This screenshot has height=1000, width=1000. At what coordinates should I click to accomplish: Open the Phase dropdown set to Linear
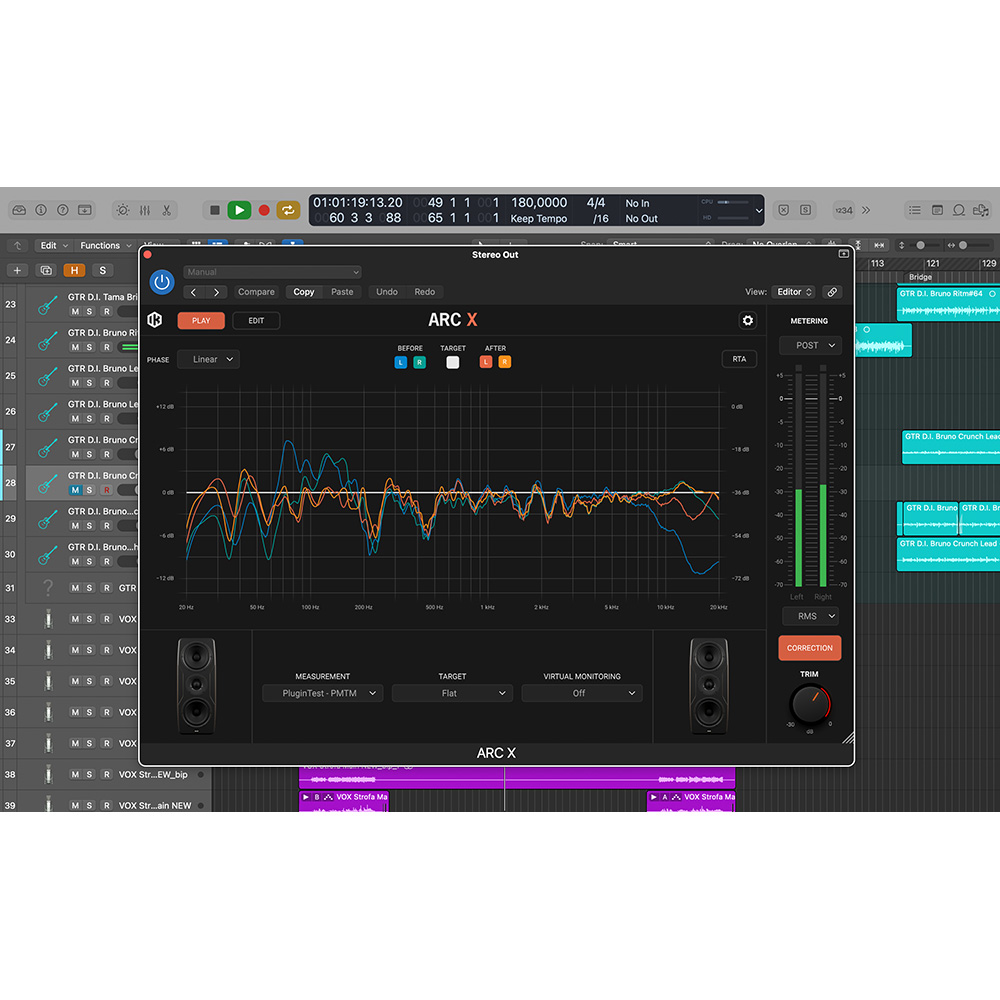click(208, 359)
